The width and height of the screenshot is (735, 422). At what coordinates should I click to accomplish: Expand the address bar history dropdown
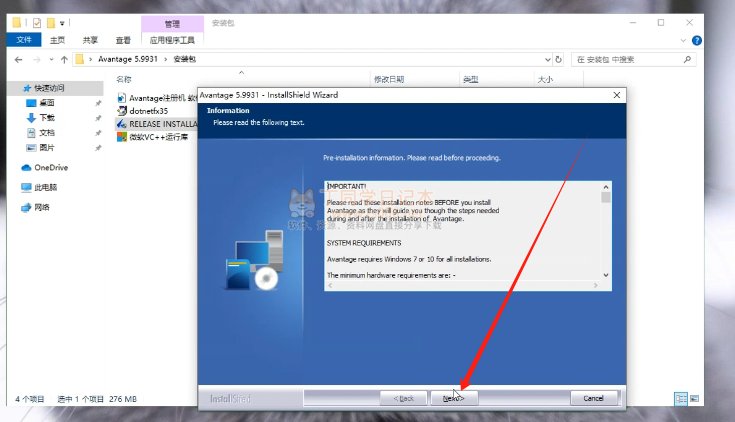point(548,60)
